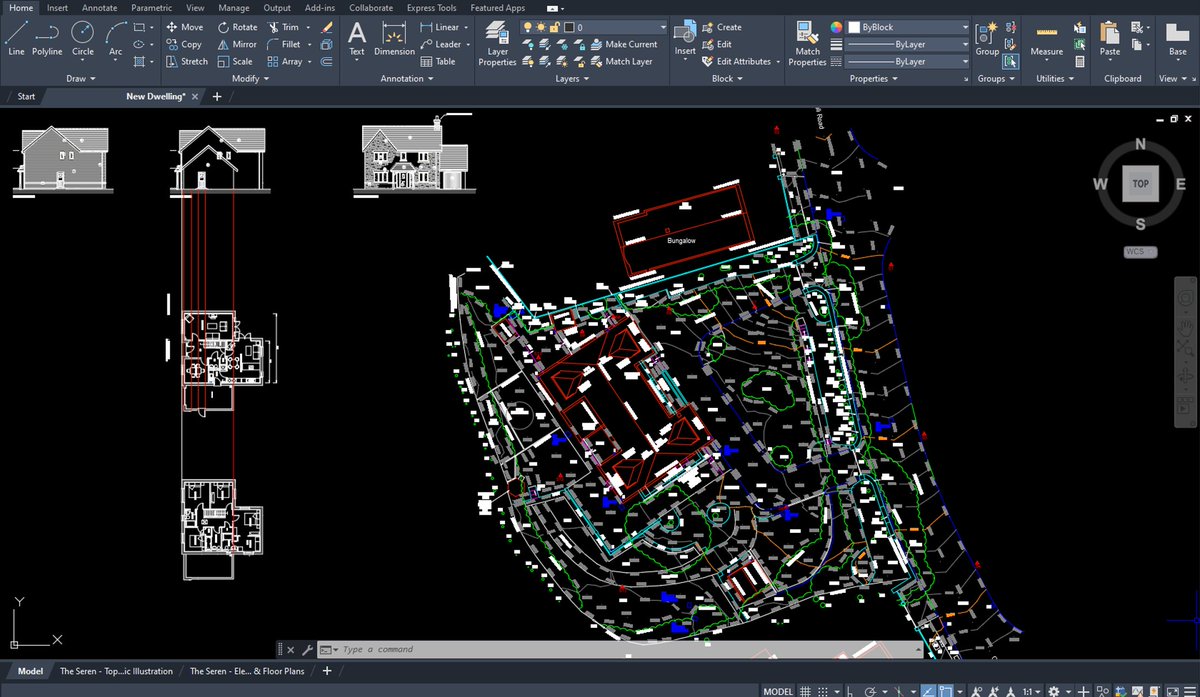The height and width of the screenshot is (697, 1200).
Task: Click the Paste clipboard icon
Action: point(1110,38)
